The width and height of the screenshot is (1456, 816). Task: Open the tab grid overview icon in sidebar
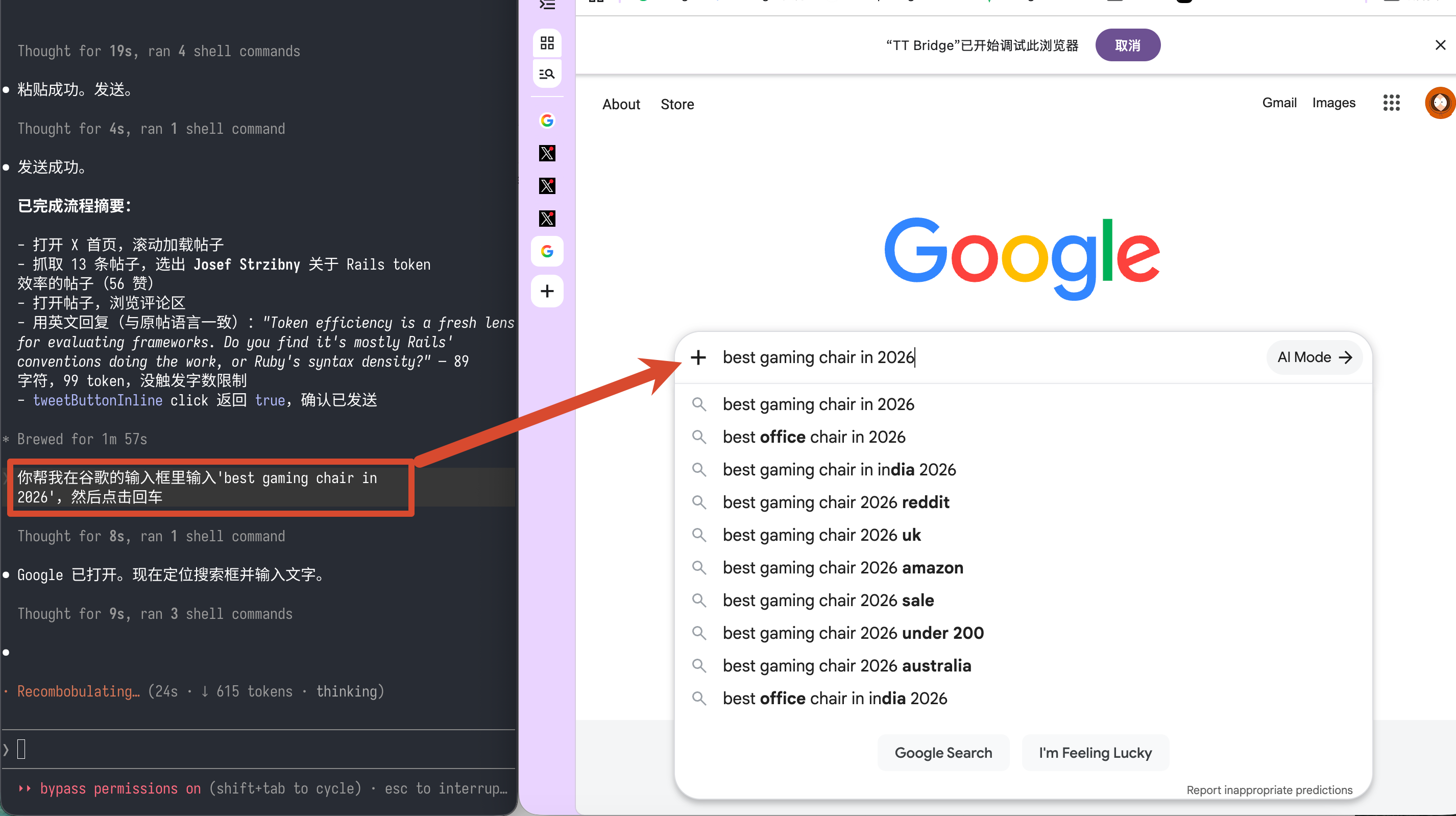click(x=547, y=43)
